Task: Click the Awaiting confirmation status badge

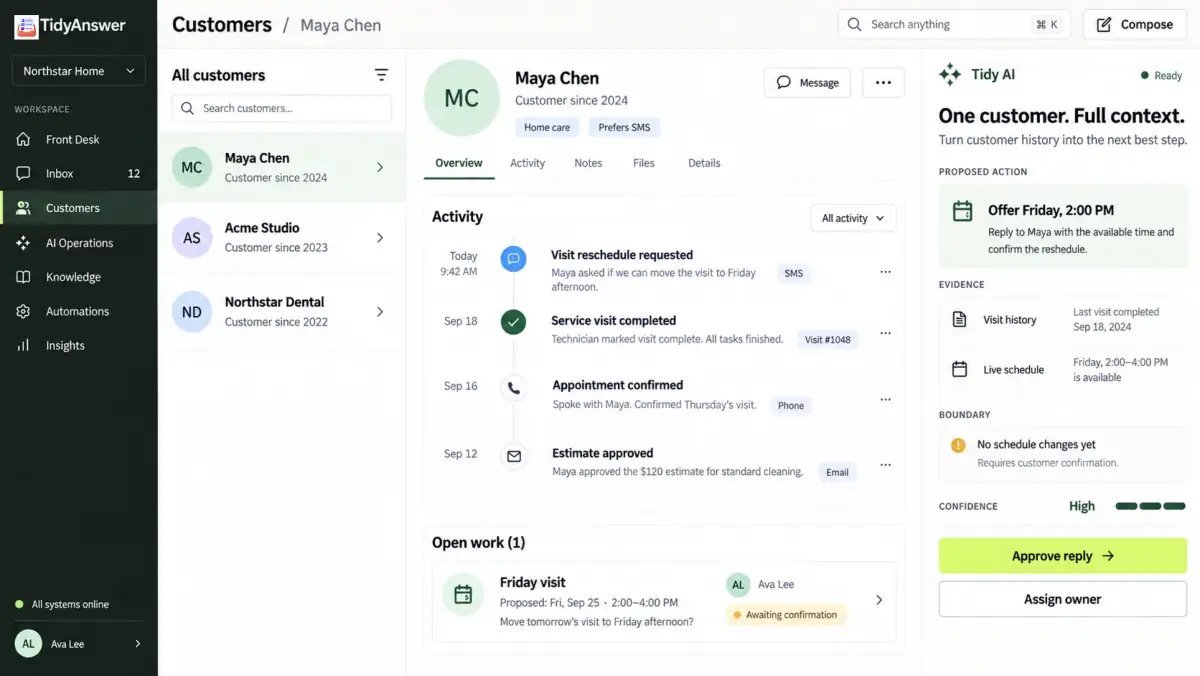Action: point(786,615)
